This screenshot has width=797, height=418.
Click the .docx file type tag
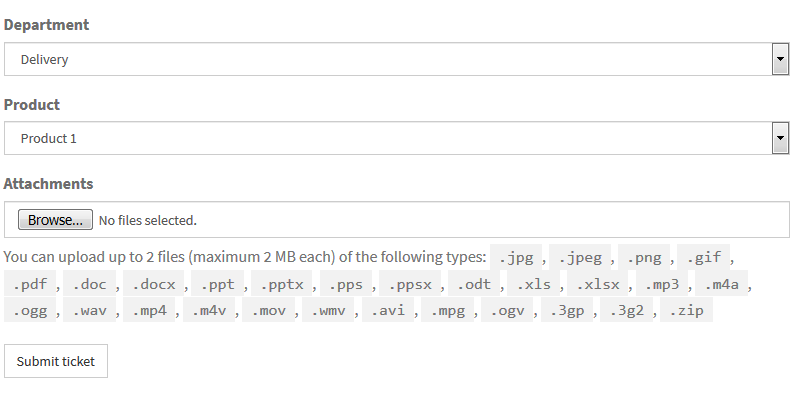point(153,284)
